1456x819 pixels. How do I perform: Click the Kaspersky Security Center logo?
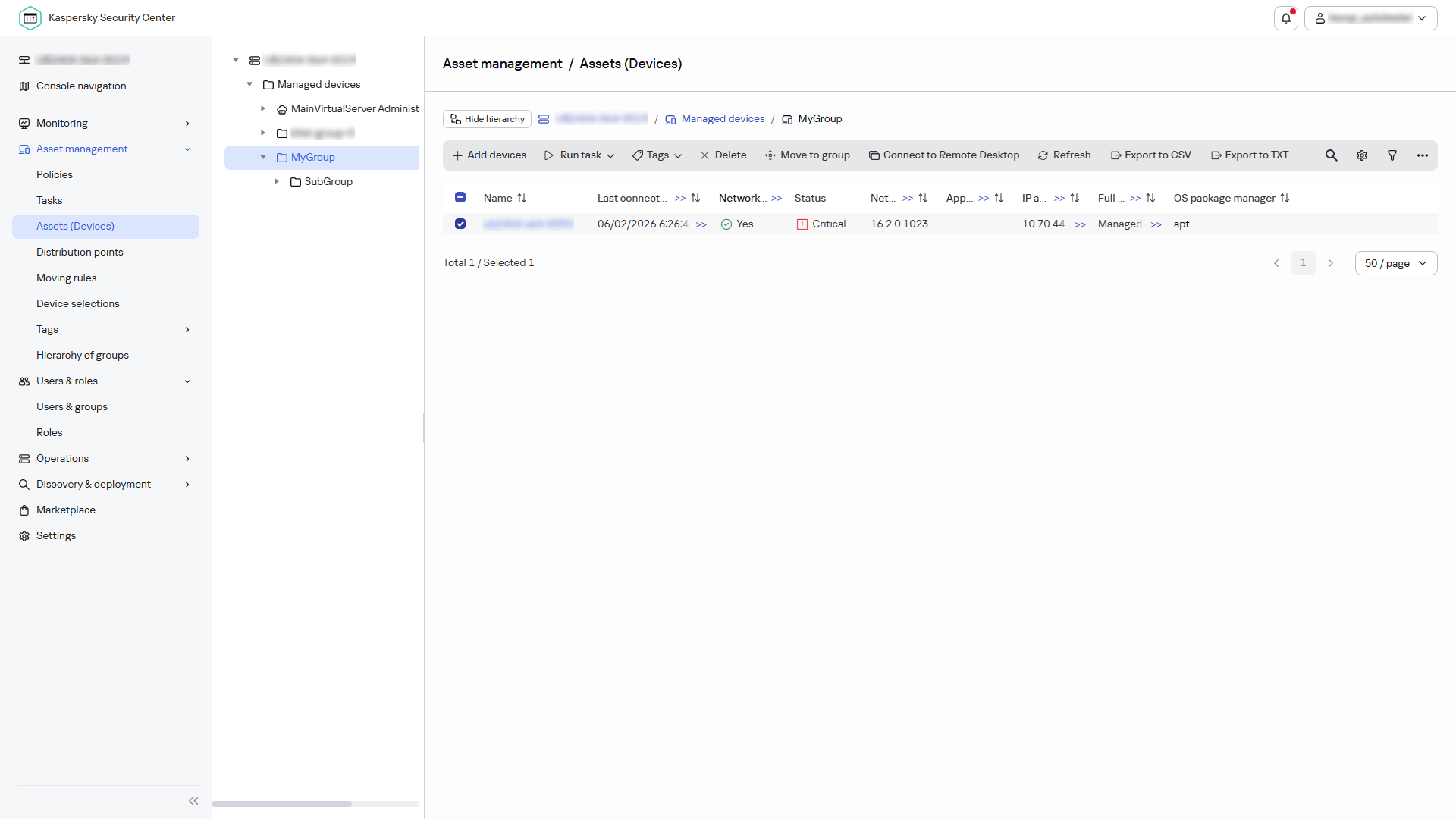tap(30, 18)
